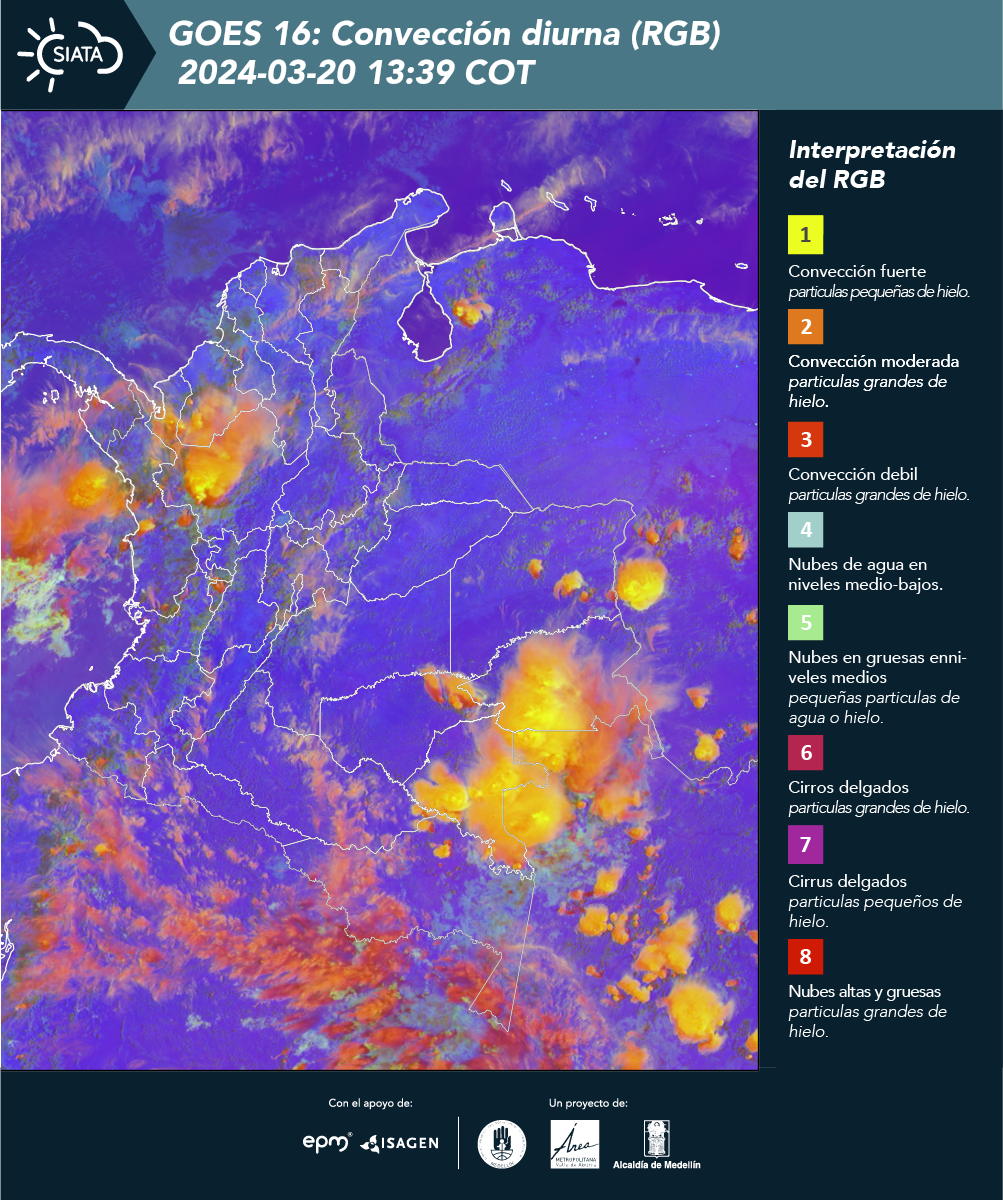
Task: Select crimson swatch number 6
Action: pos(806,752)
